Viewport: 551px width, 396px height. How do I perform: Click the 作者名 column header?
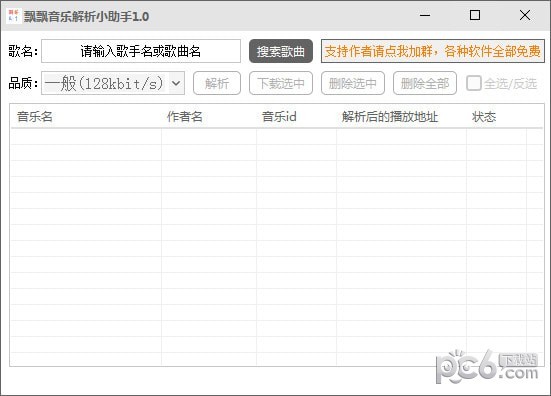209,116
